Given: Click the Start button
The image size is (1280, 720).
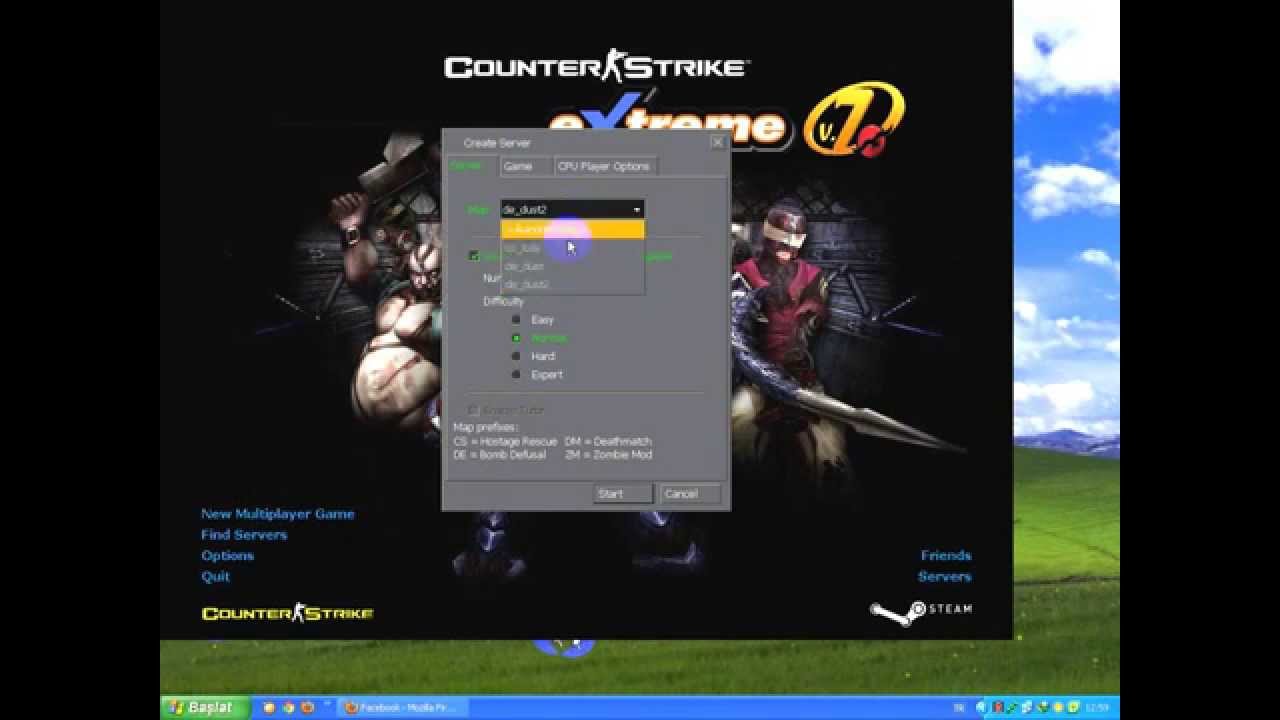Looking at the screenshot, I should 623,494.
